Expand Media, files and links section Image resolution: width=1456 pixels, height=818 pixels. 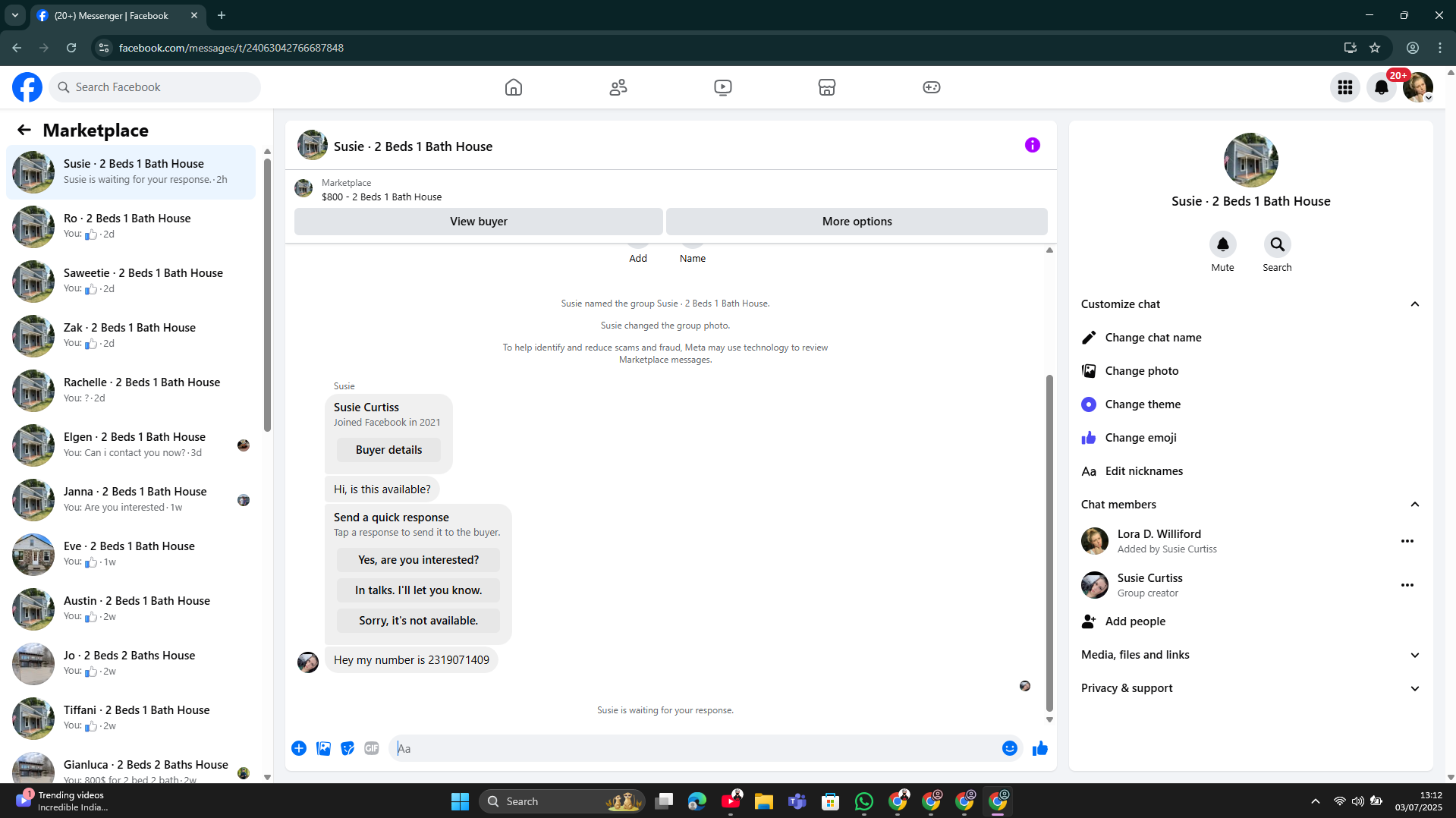point(1415,655)
